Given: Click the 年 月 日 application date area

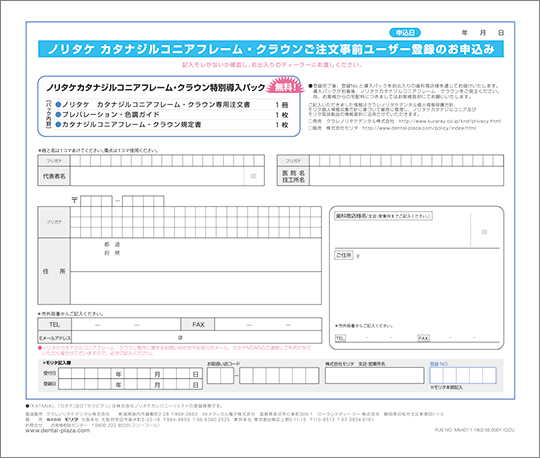Looking at the screenshot, I should [483, 33].
